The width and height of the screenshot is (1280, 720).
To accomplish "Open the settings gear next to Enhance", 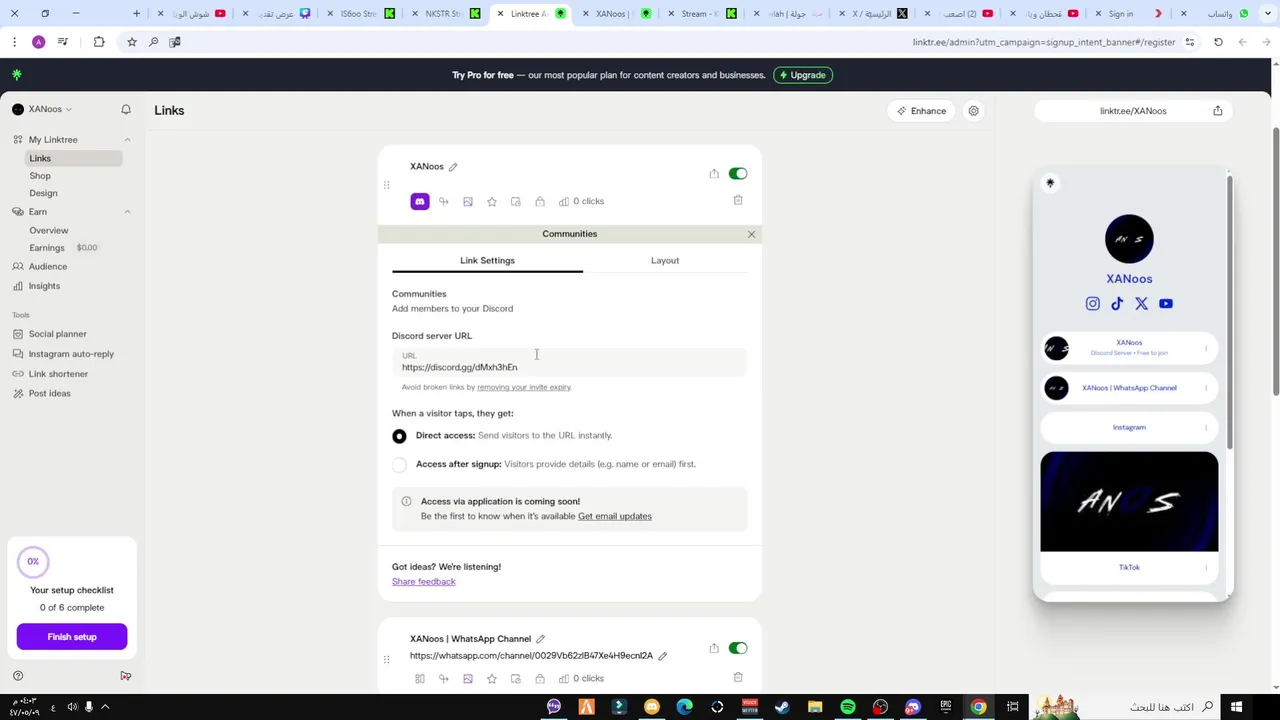I will click(x=973, y=111).
